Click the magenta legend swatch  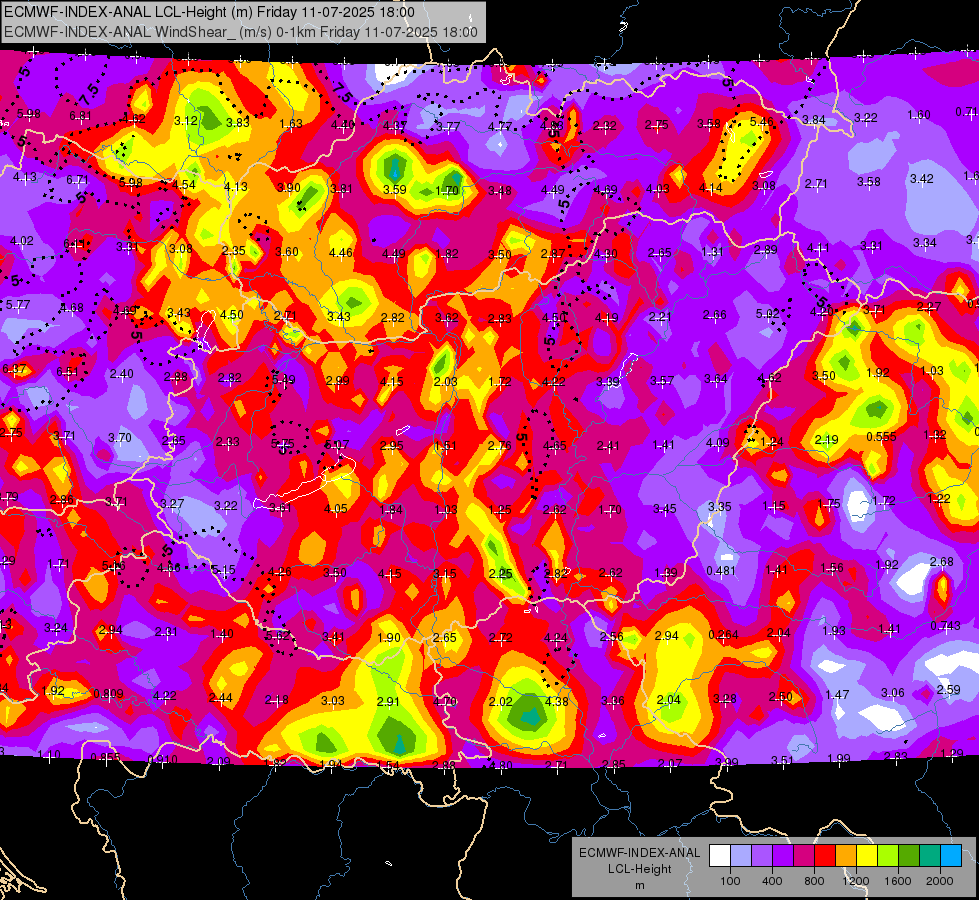click(804, 856)
